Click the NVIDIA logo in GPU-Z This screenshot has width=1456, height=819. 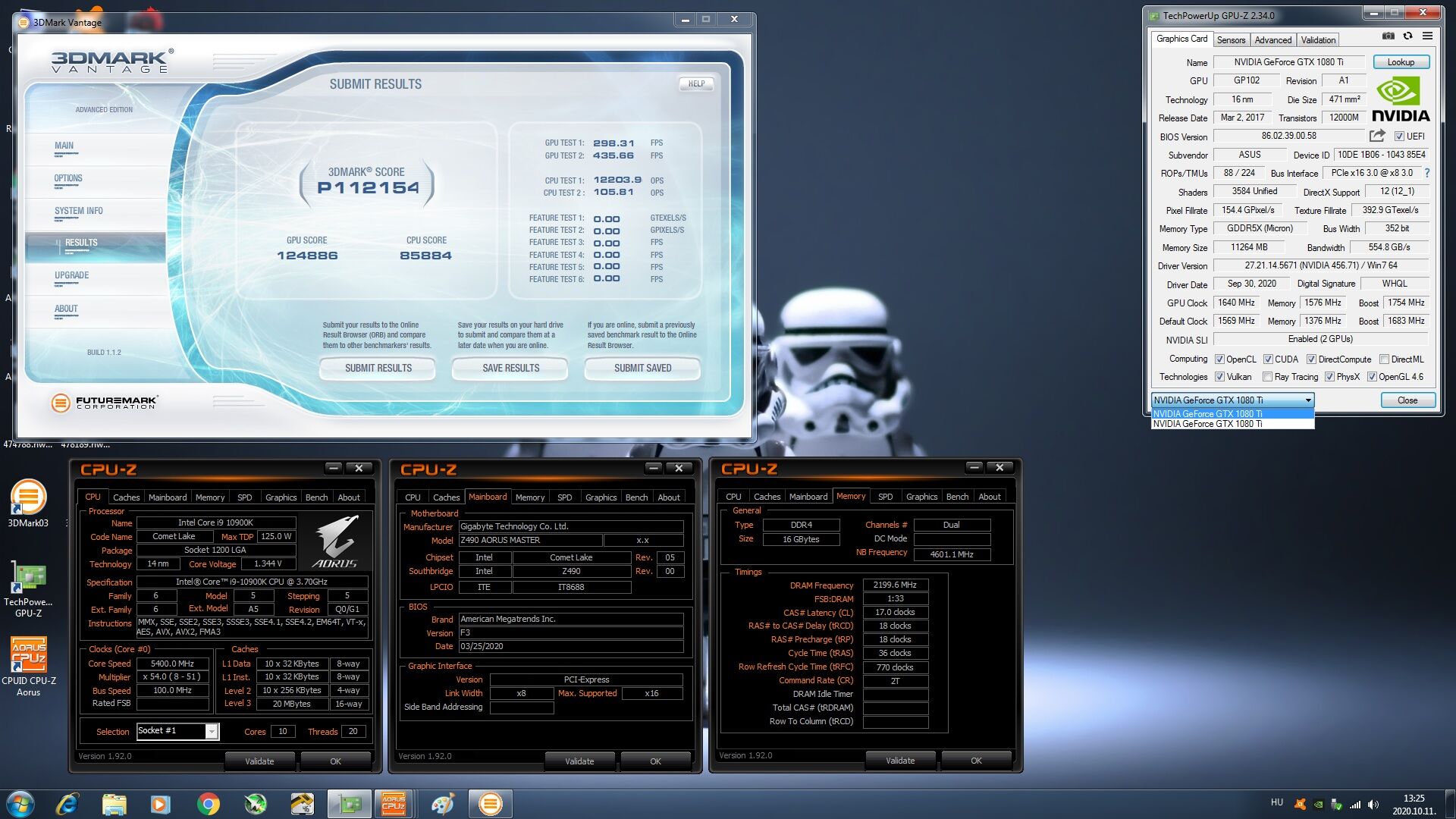[1401, 99]
